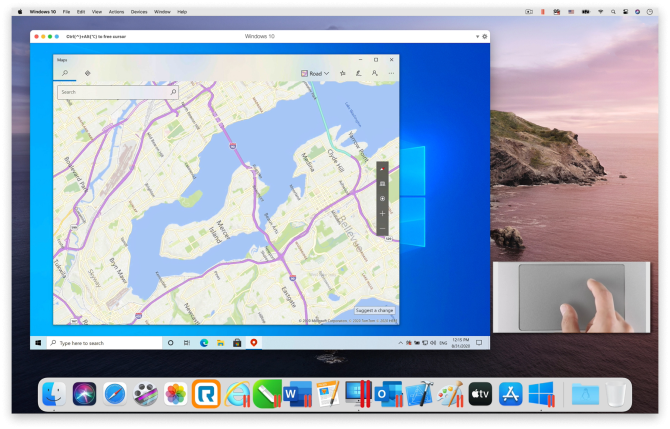The image size is (670, 429).
Task: Open the three-dot More menu in Maps
Action: tap(390, 73)
